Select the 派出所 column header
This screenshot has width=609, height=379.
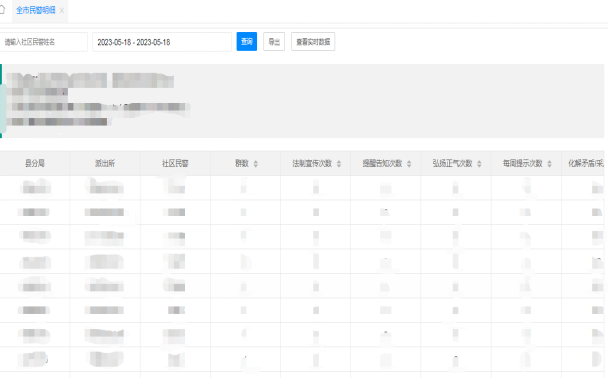click(105, 163)
